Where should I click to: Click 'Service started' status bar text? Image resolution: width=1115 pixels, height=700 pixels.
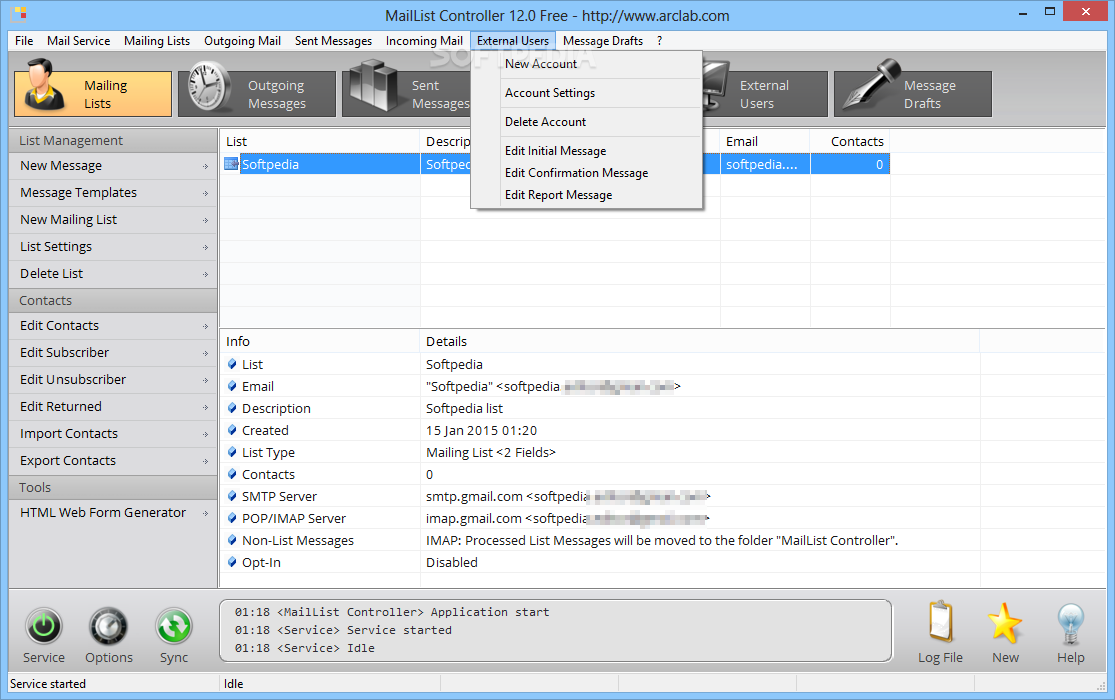(48, 684)
